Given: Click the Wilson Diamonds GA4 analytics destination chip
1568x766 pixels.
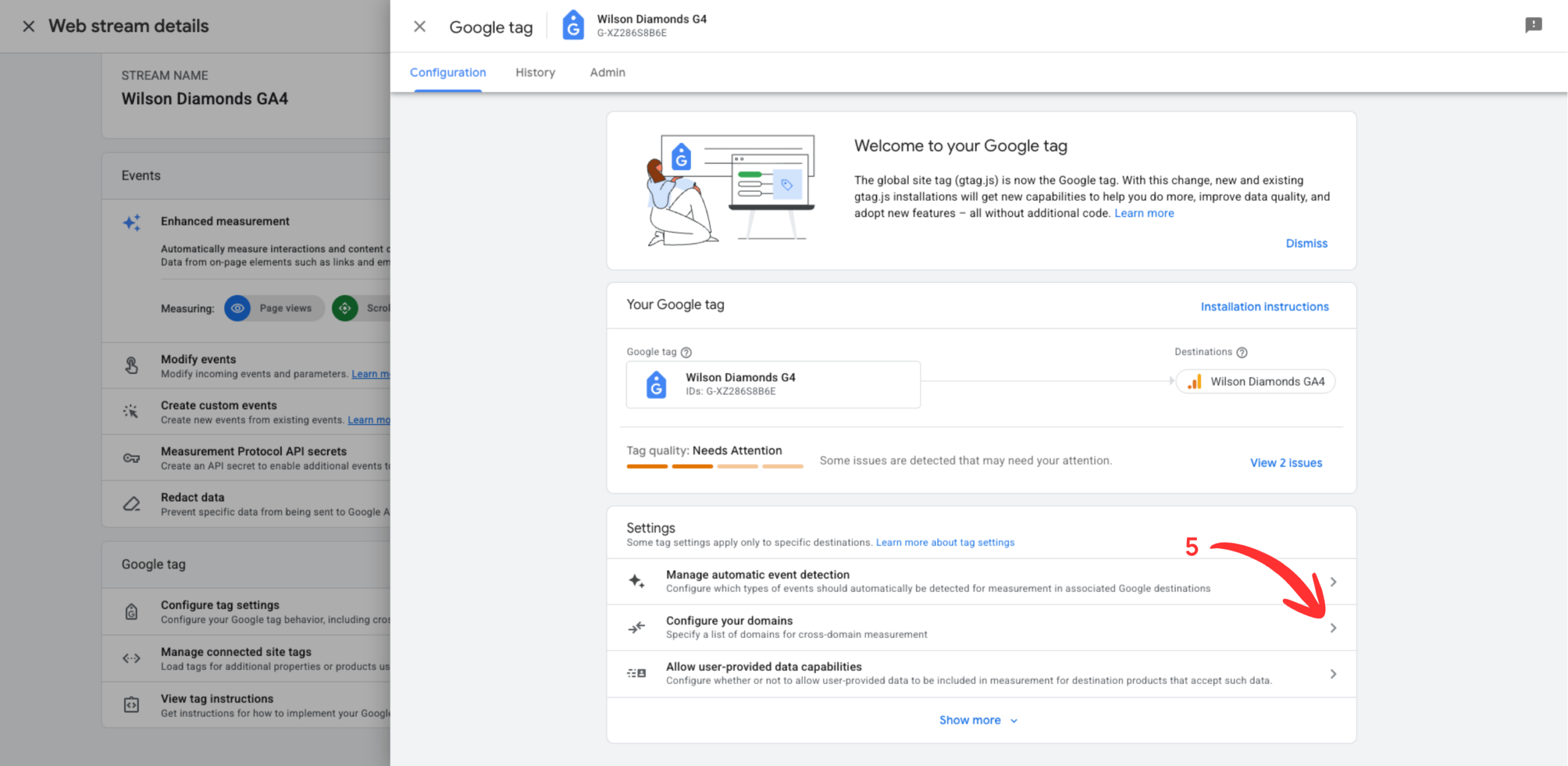Looking at the screenshot, I should [x=1255, y=381].
